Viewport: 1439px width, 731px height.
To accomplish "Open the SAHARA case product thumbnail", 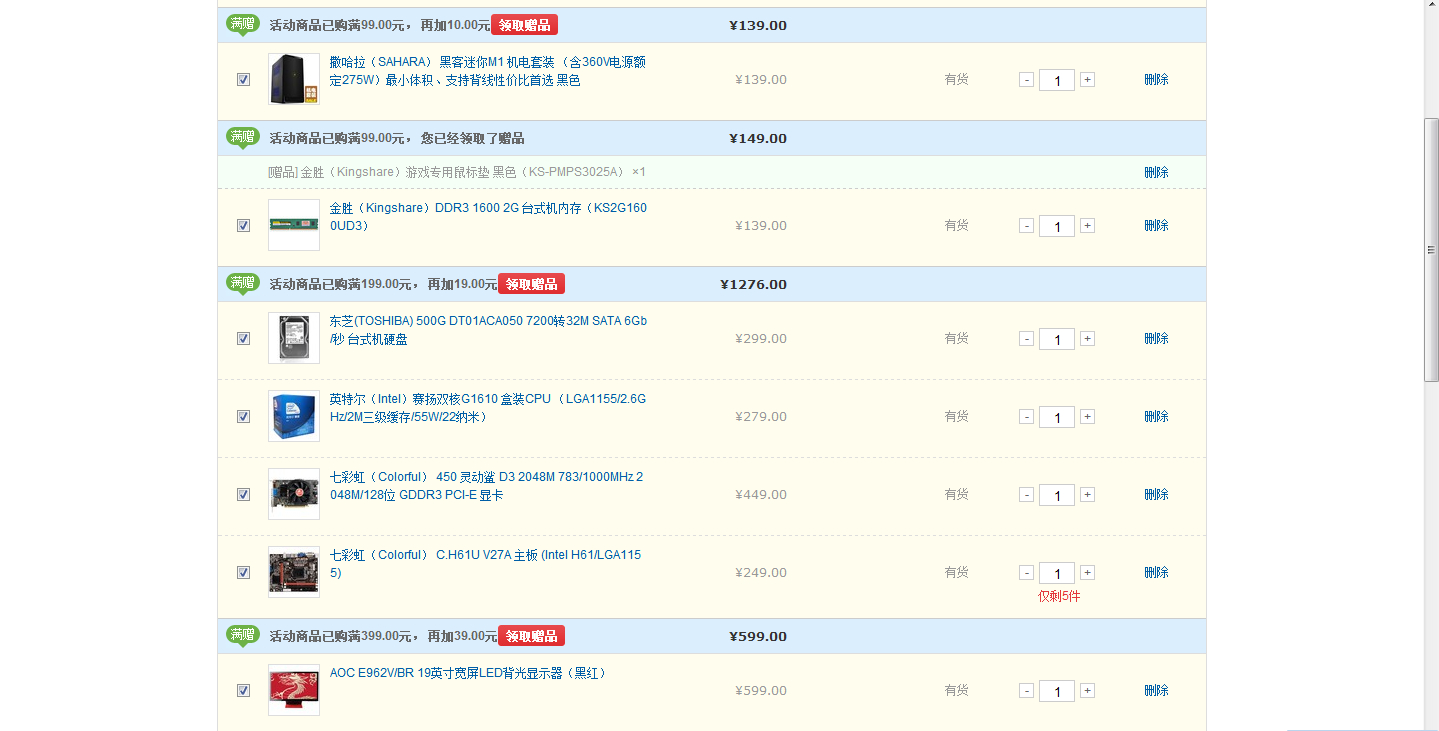I will click(294, 79).
